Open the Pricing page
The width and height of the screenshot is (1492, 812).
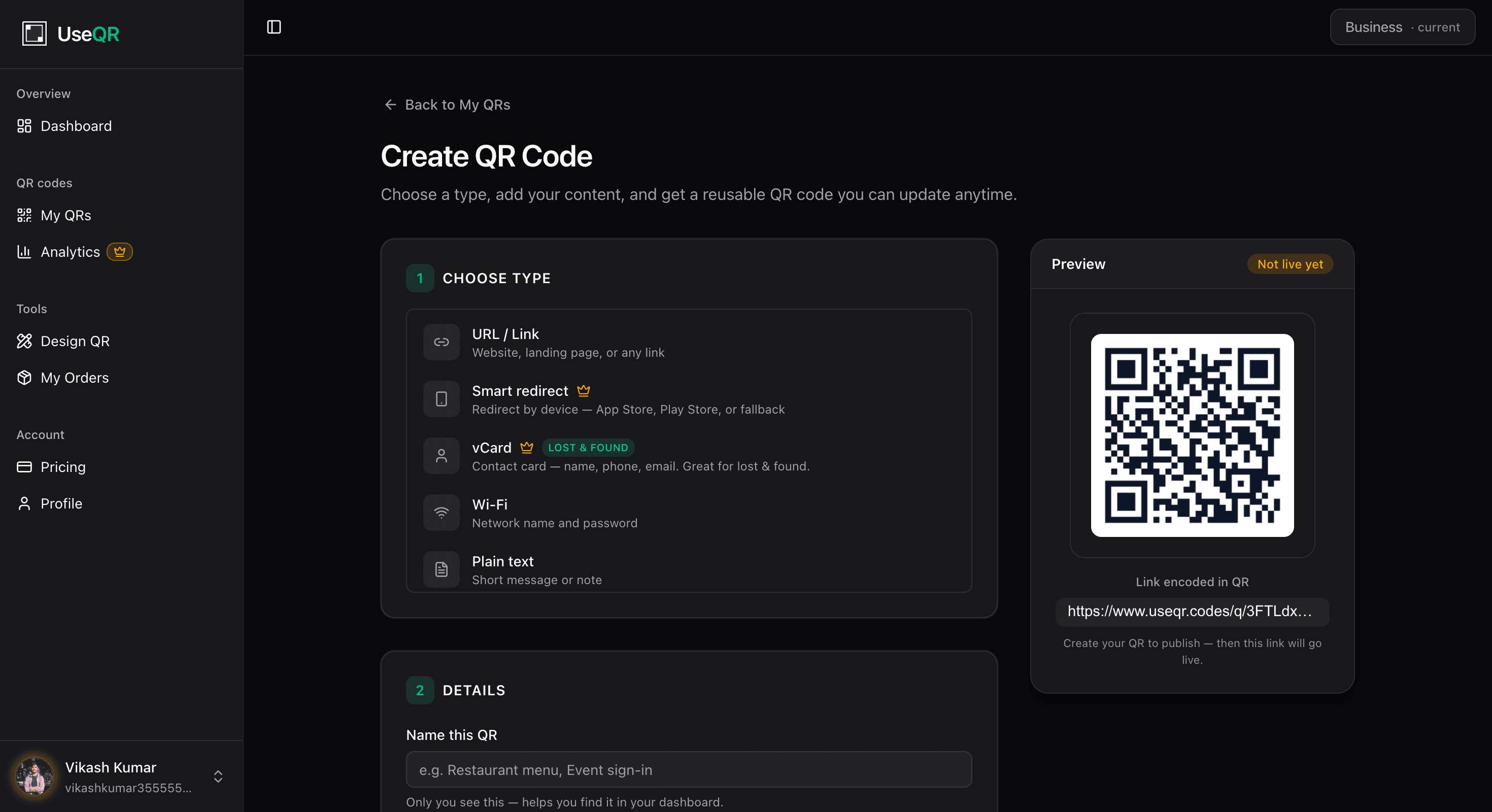point(62,467)
